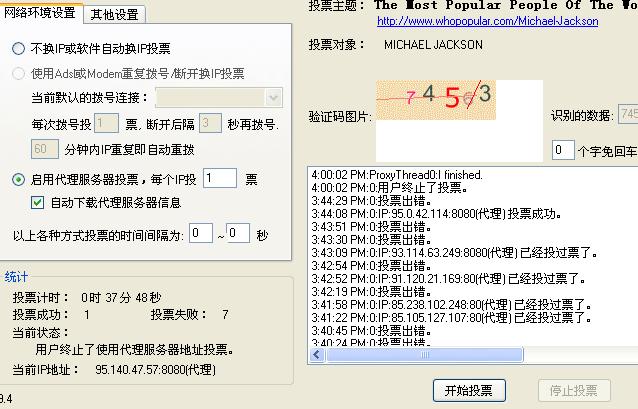The image size is (638, 409).
Task: Click the 每次拨号投 vote count field
Action: pos(108,123)
